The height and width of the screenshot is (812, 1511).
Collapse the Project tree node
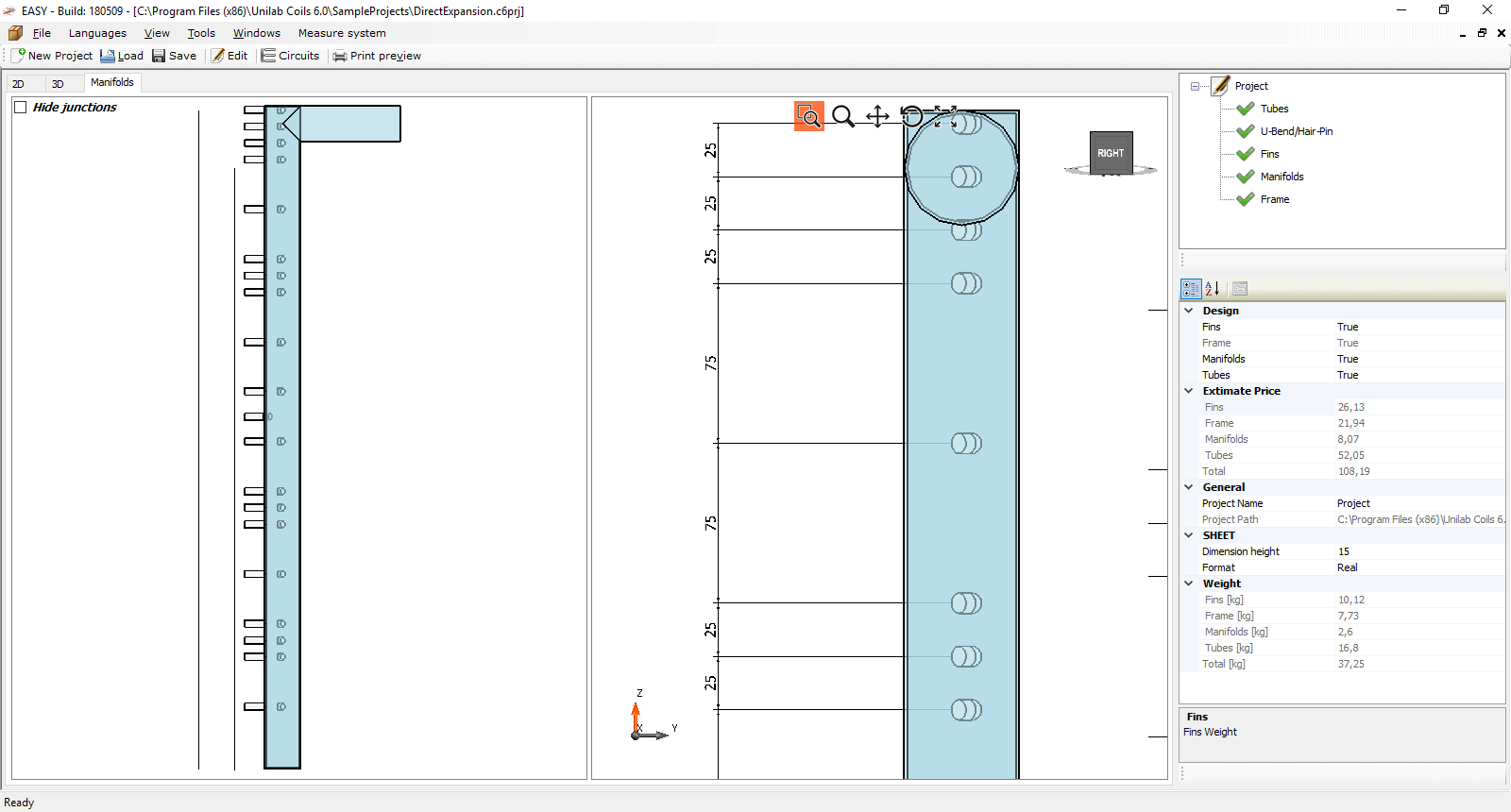click(1195, 86)
